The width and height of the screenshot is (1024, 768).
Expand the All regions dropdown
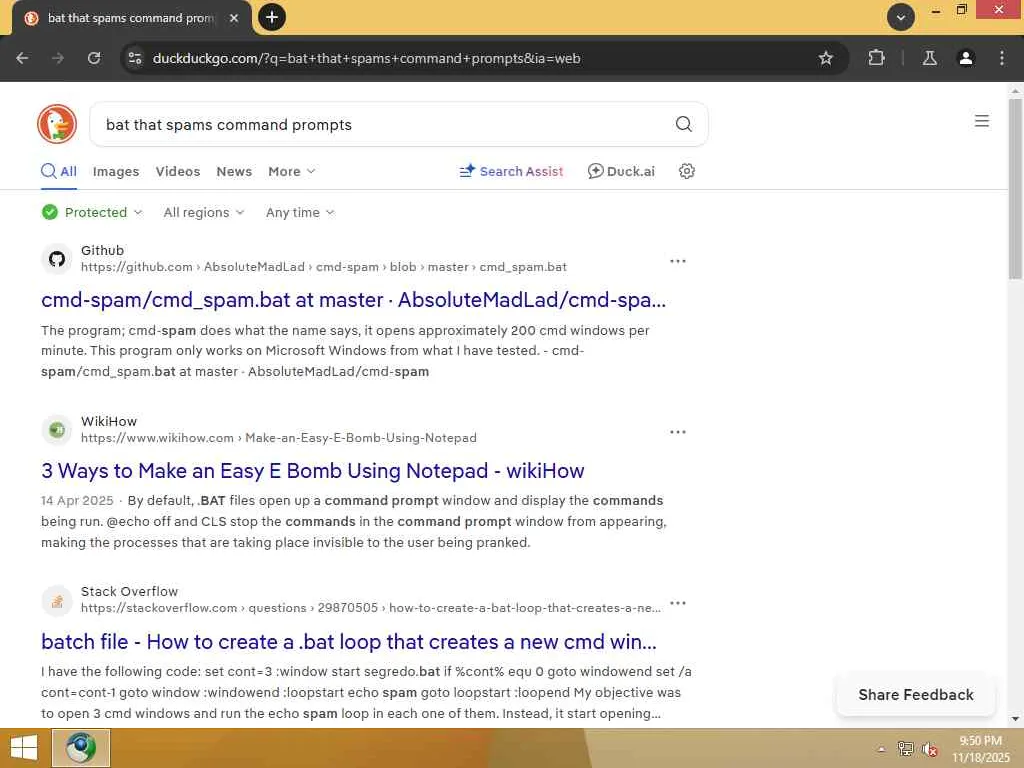204,212
